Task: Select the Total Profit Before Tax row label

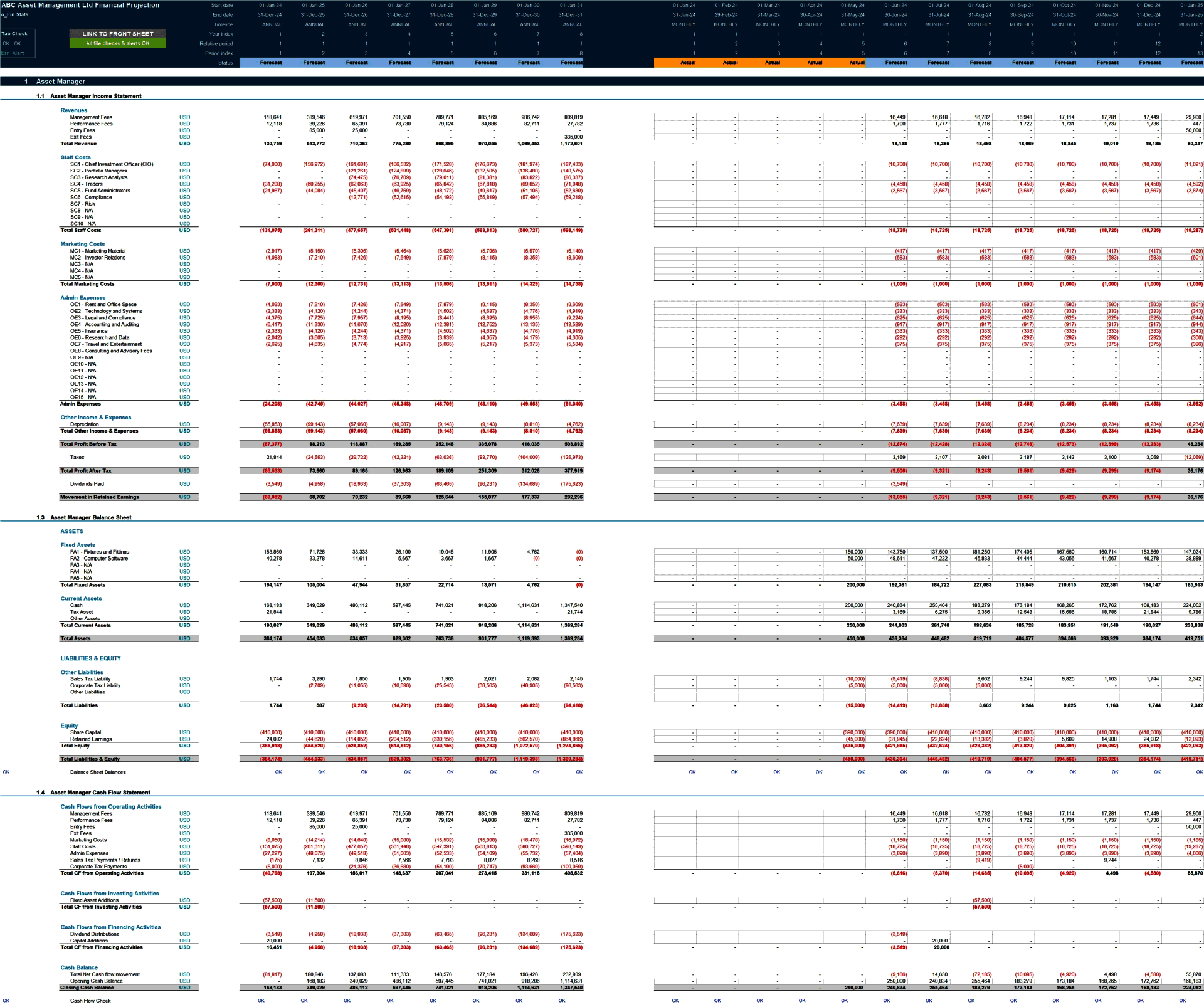Action: [88, 444]
